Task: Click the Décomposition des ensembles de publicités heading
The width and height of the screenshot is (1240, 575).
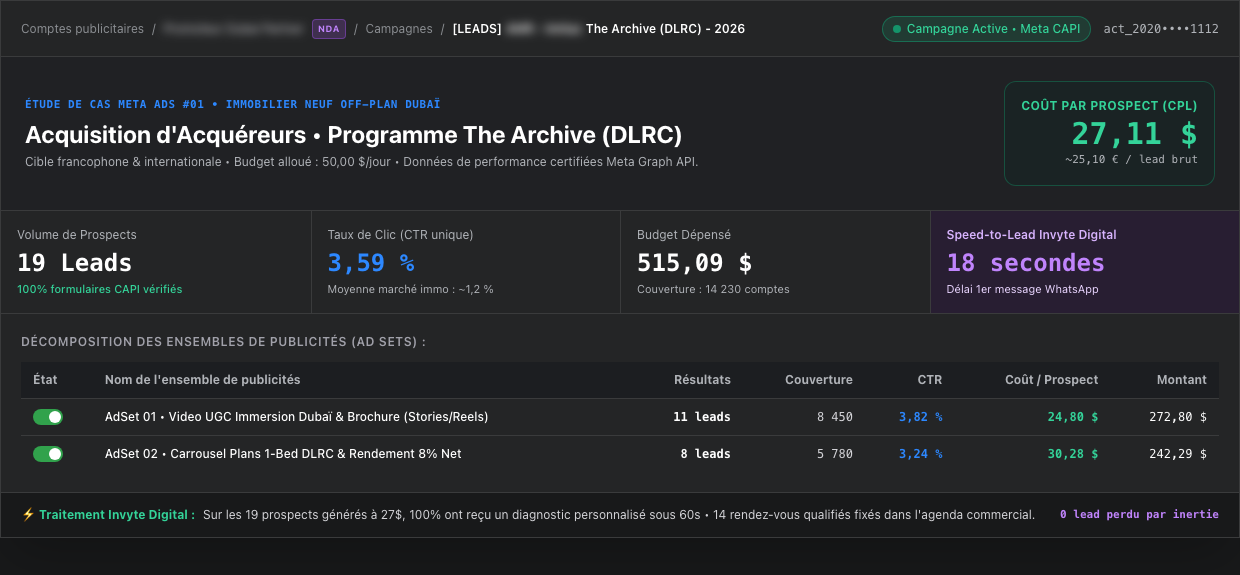Action: [x=224, y=342]
